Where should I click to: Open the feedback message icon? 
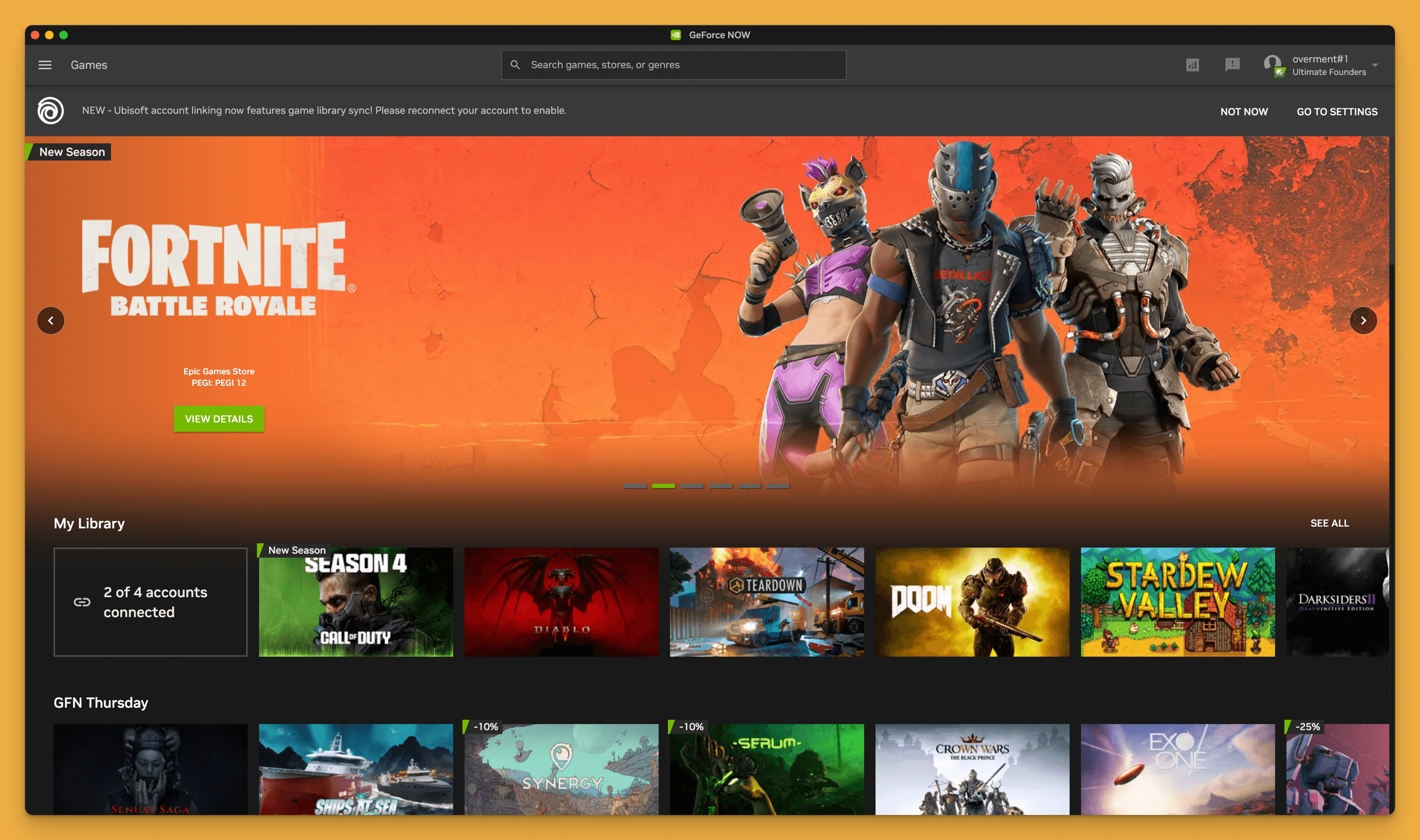tap(1232, 64)
